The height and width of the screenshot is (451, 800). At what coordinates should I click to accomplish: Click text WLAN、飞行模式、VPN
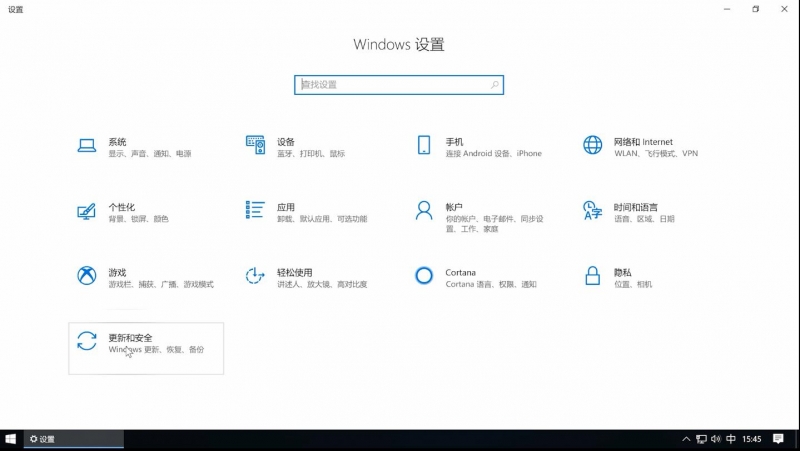coord(656,154)
